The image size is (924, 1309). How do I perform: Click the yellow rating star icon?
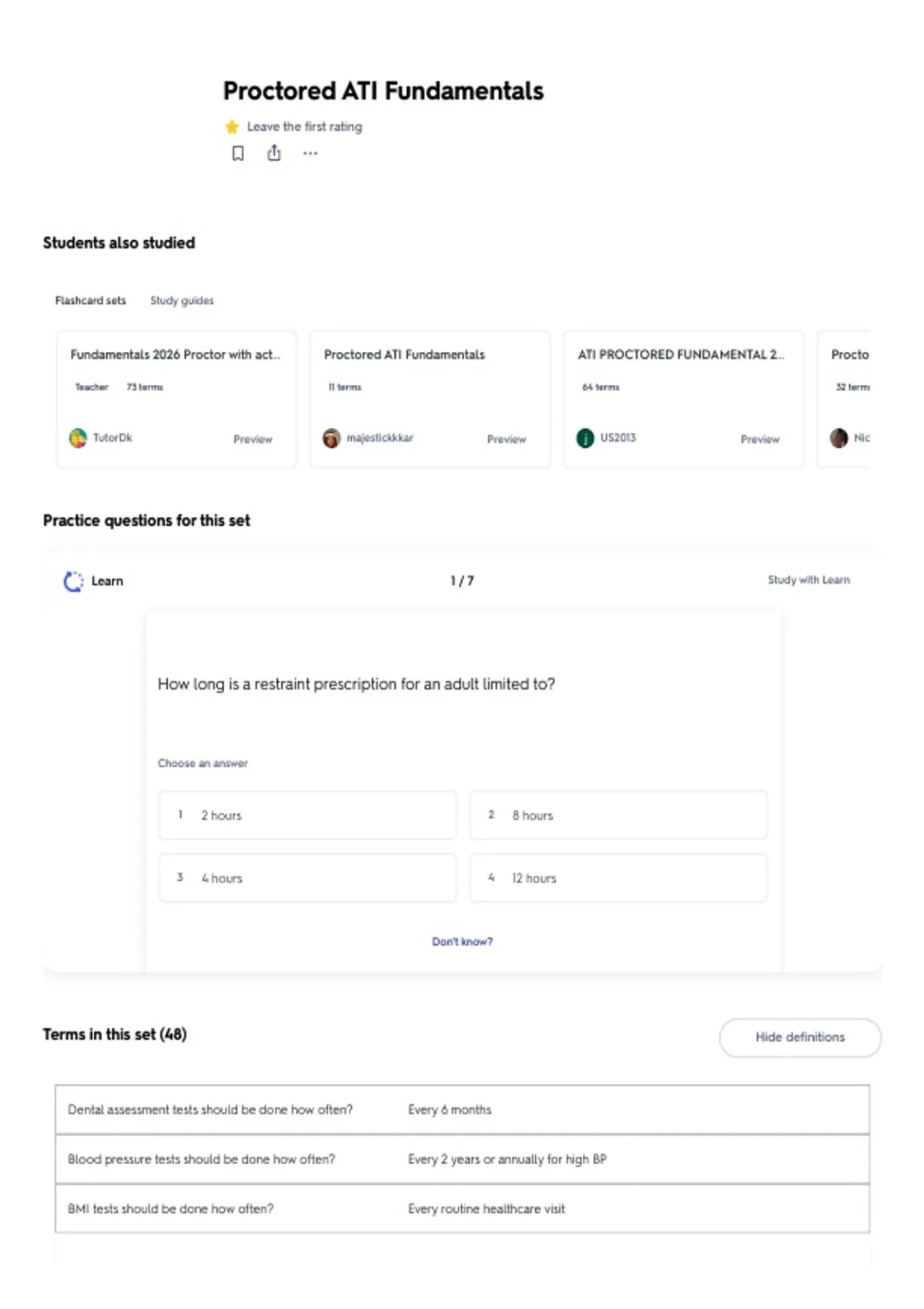pos(232,126)
